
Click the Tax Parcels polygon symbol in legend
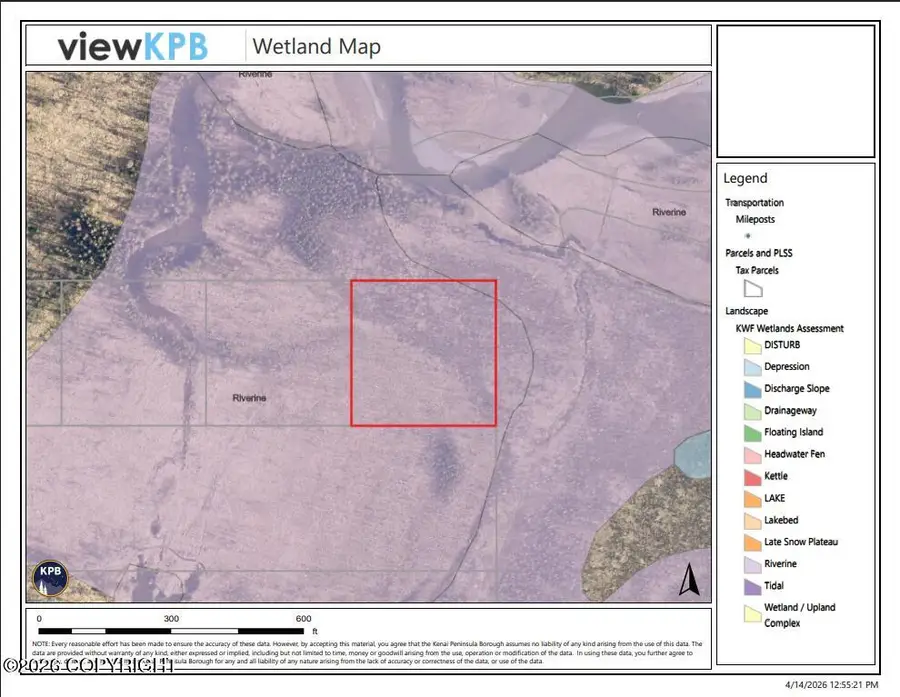[753, 289]
